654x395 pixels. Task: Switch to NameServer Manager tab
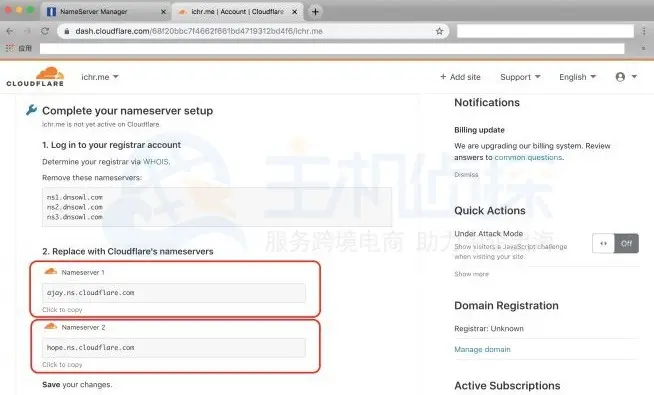point(106,12)
